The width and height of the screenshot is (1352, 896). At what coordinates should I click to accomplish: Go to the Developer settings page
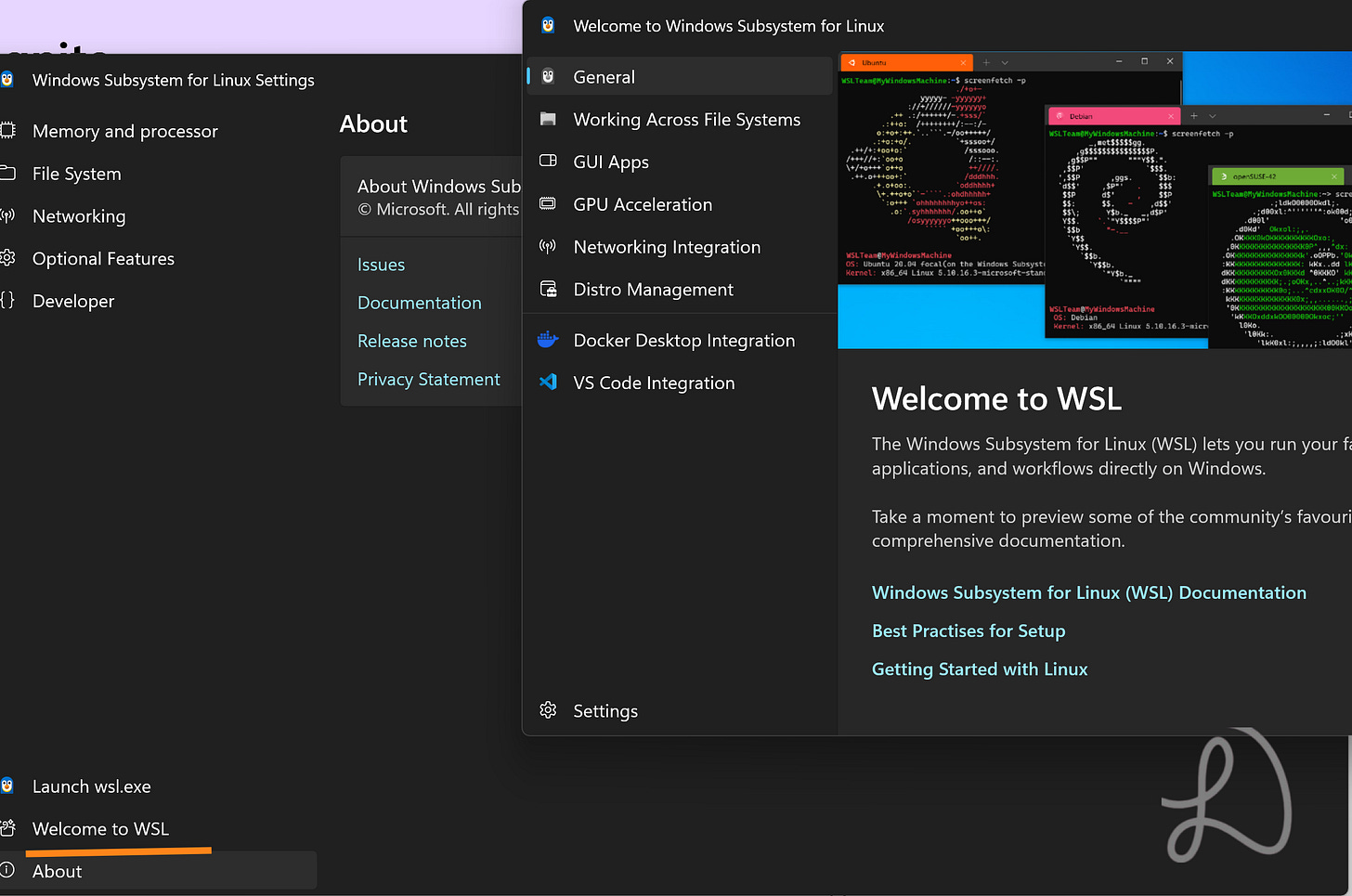pos(73,301)
